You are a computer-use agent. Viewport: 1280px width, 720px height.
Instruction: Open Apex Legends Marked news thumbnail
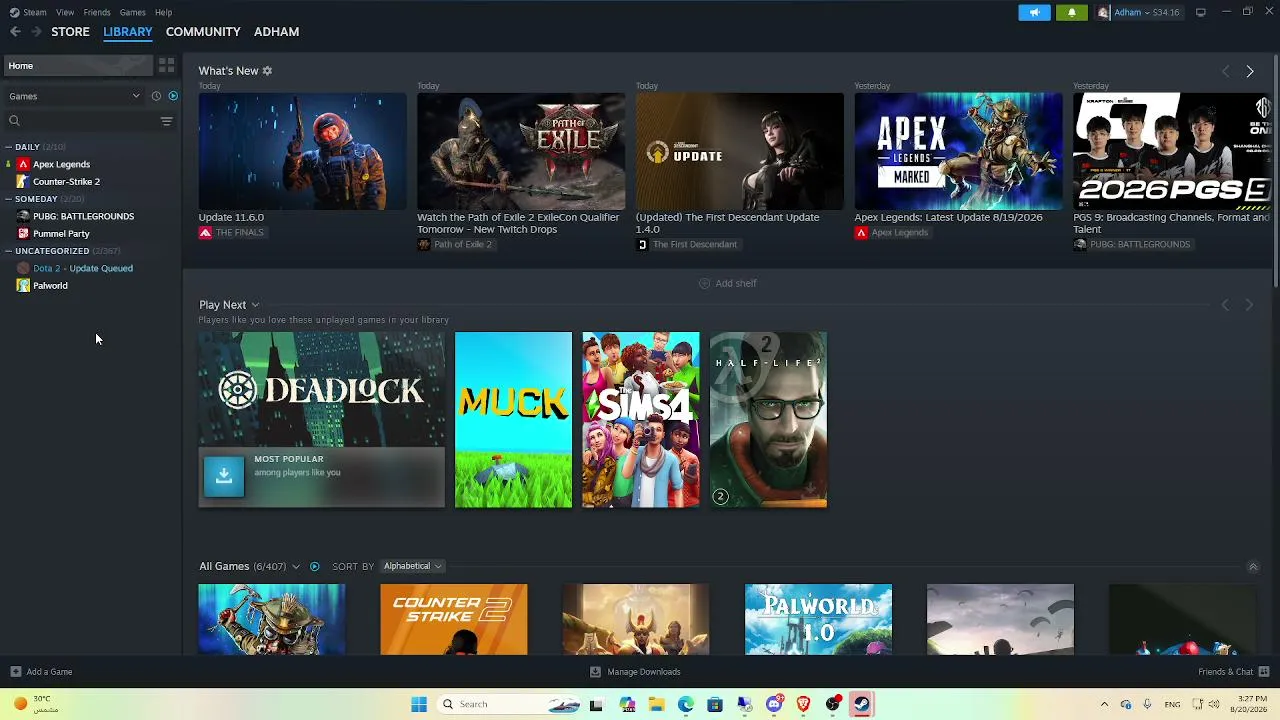click(x=958, y=151)
